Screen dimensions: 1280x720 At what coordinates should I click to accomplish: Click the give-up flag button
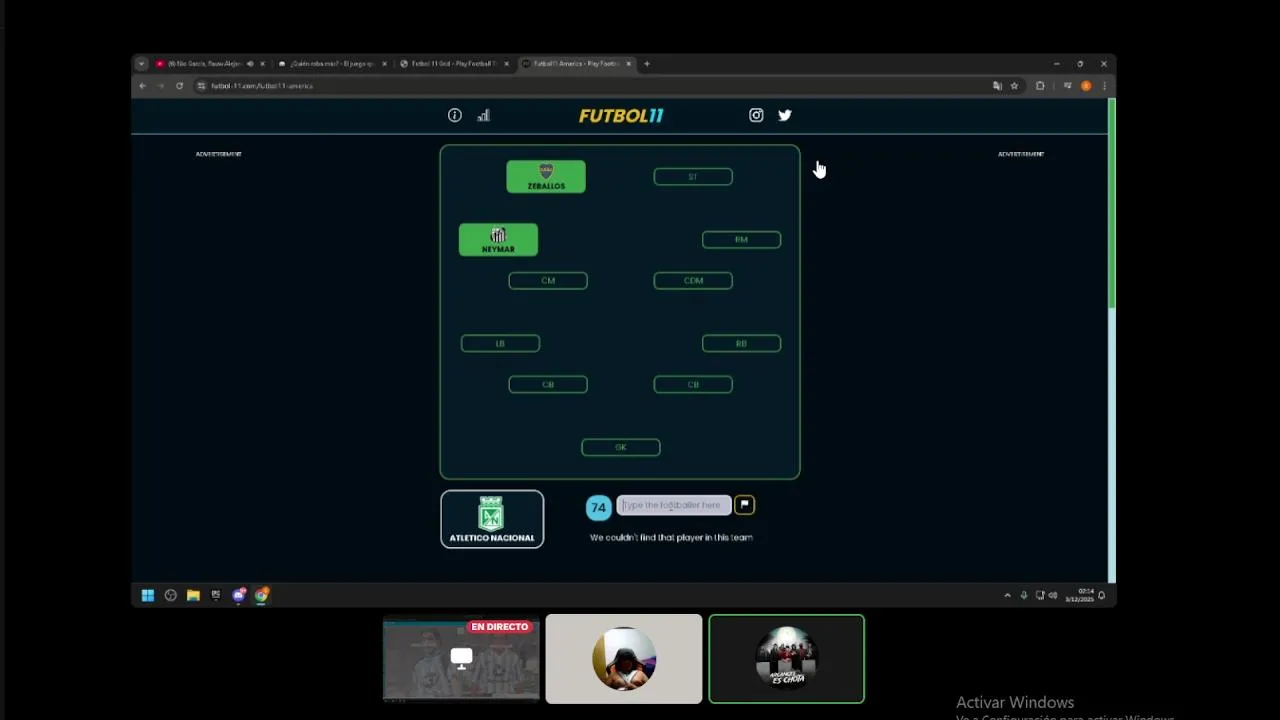744,505
